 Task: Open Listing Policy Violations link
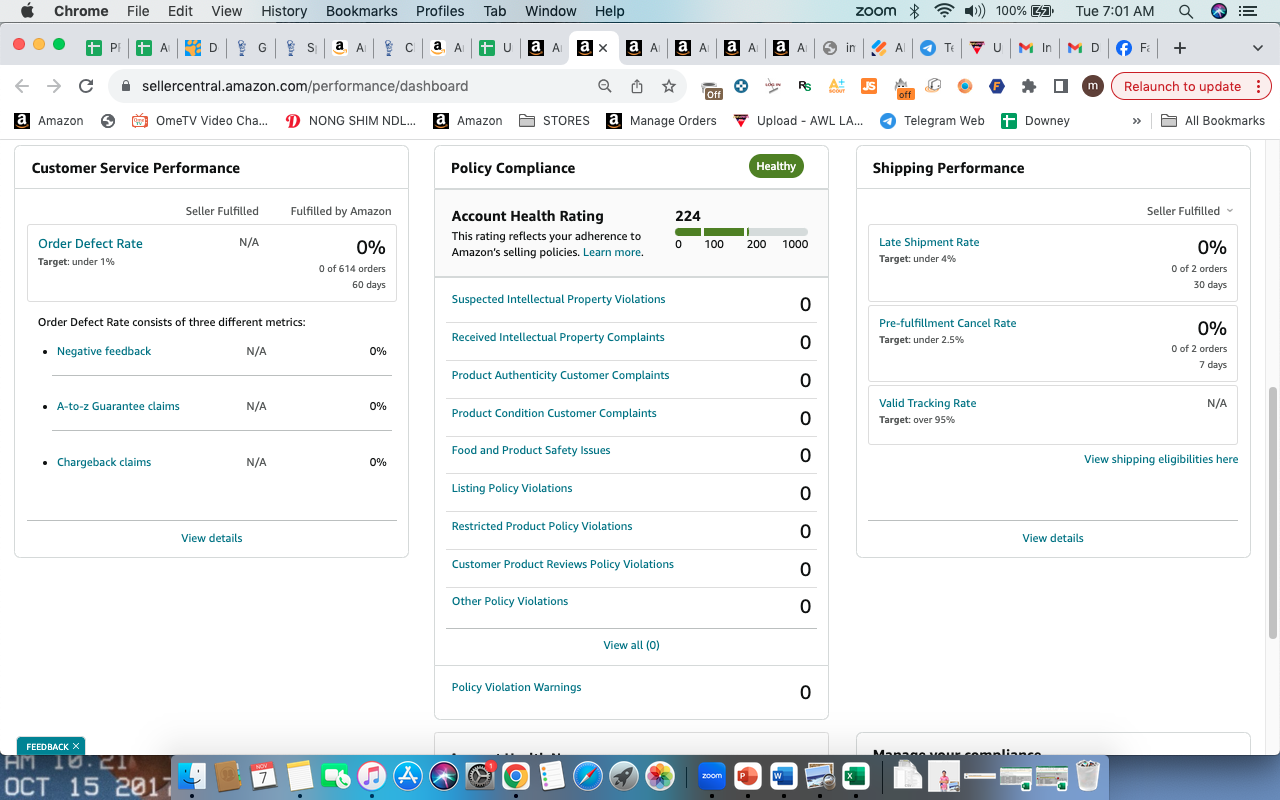point(512,488)
